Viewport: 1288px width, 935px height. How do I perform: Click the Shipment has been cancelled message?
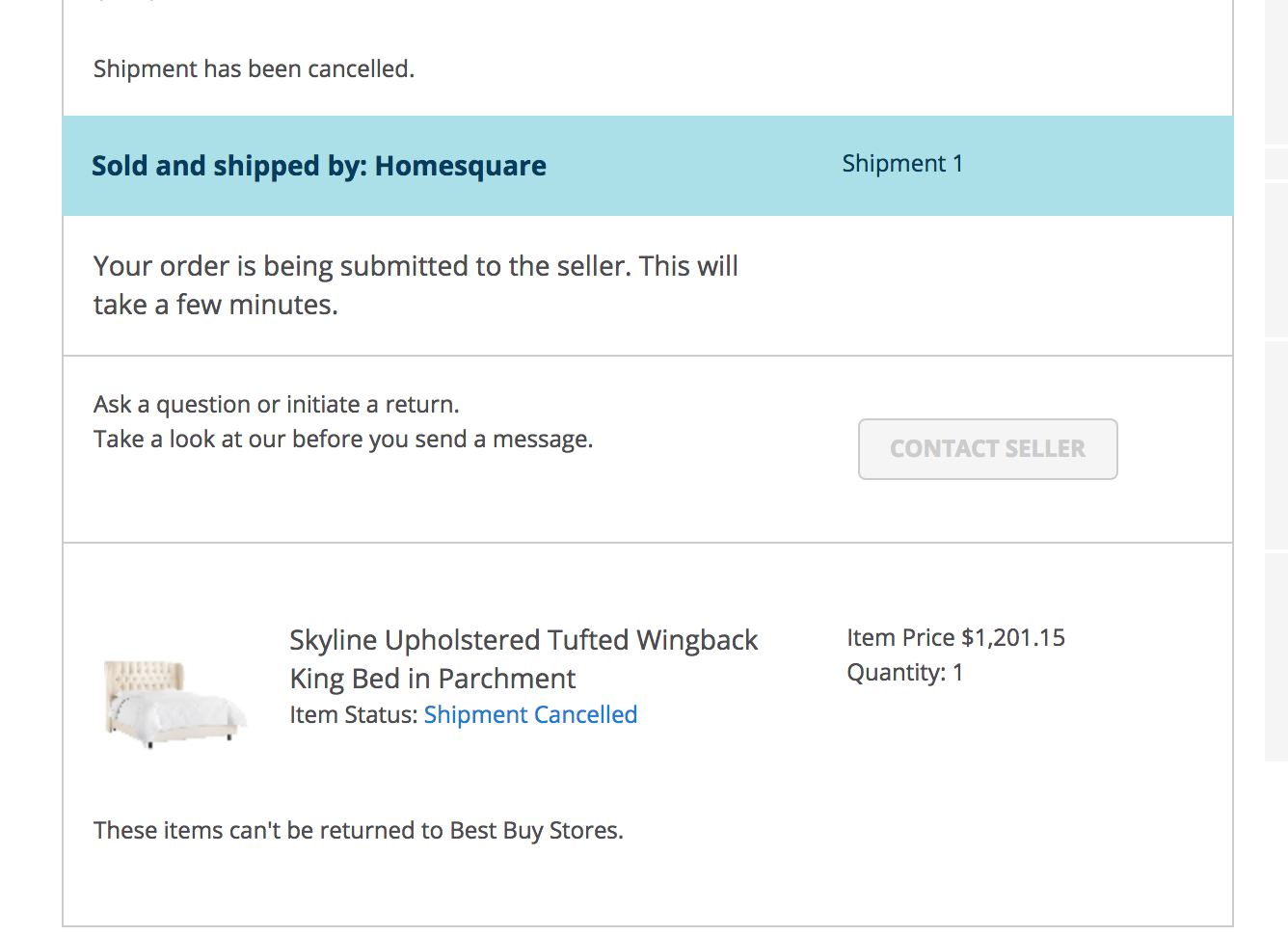(x=254, y=69)
